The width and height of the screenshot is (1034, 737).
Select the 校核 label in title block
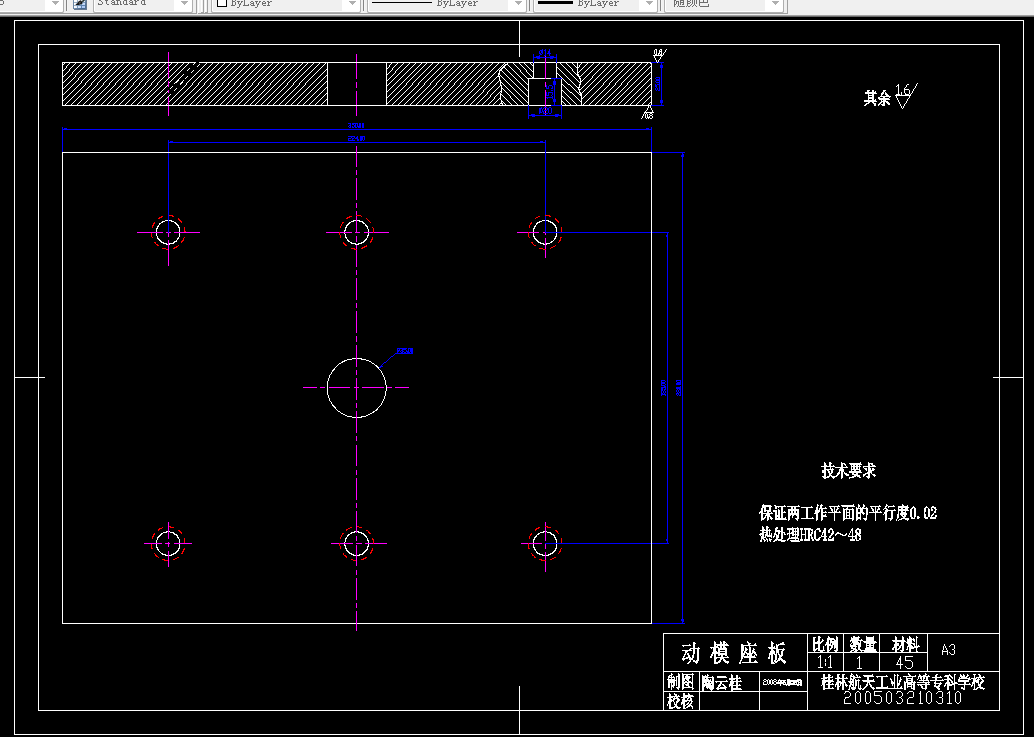680,701
